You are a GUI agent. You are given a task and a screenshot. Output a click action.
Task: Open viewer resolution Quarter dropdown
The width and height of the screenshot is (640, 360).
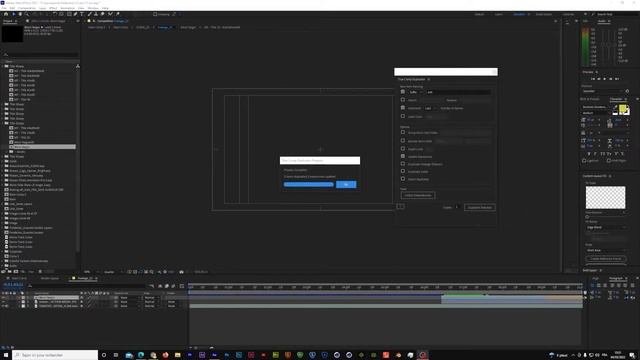112,272
